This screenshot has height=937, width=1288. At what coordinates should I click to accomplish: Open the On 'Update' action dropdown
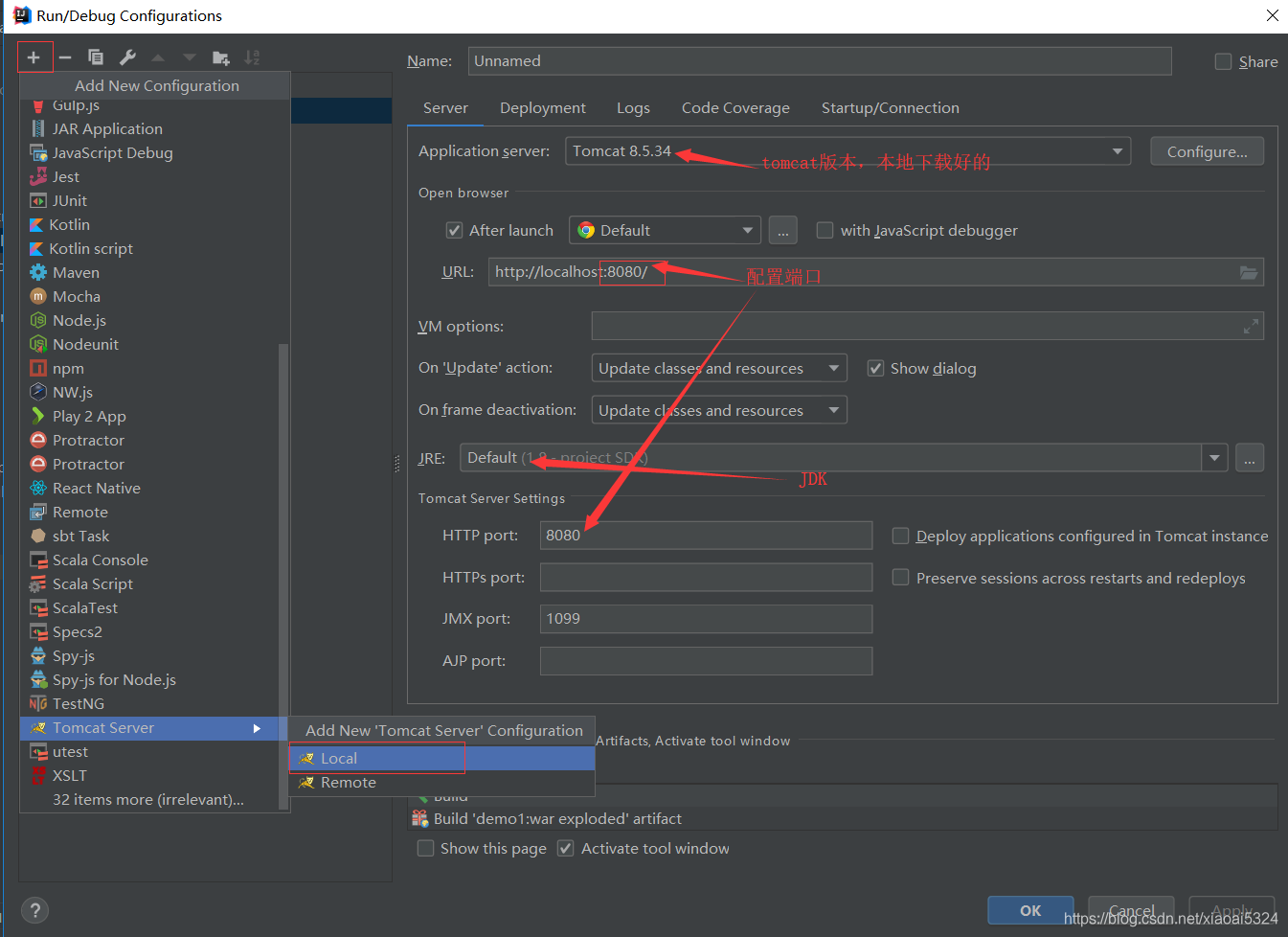point(719,368)
